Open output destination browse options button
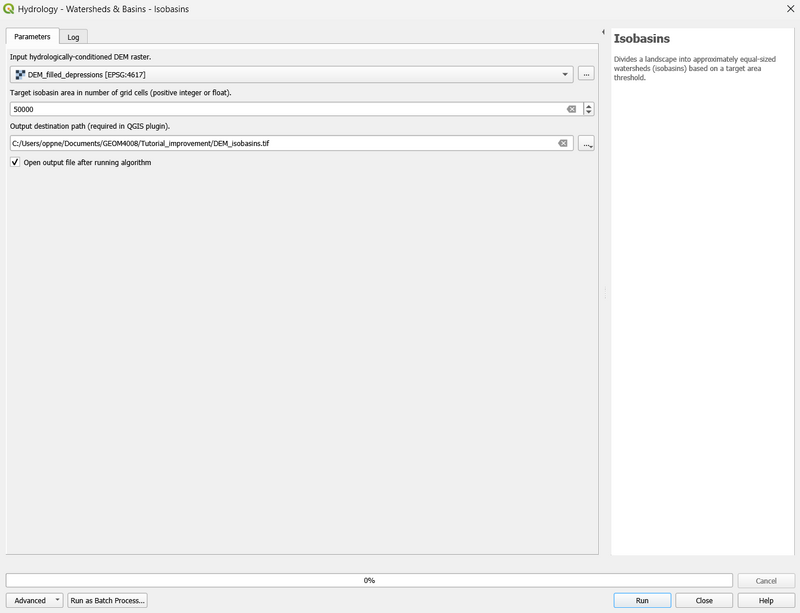This screenshot has height=613, width=800. pyautogui.click(x=586, y=143)
